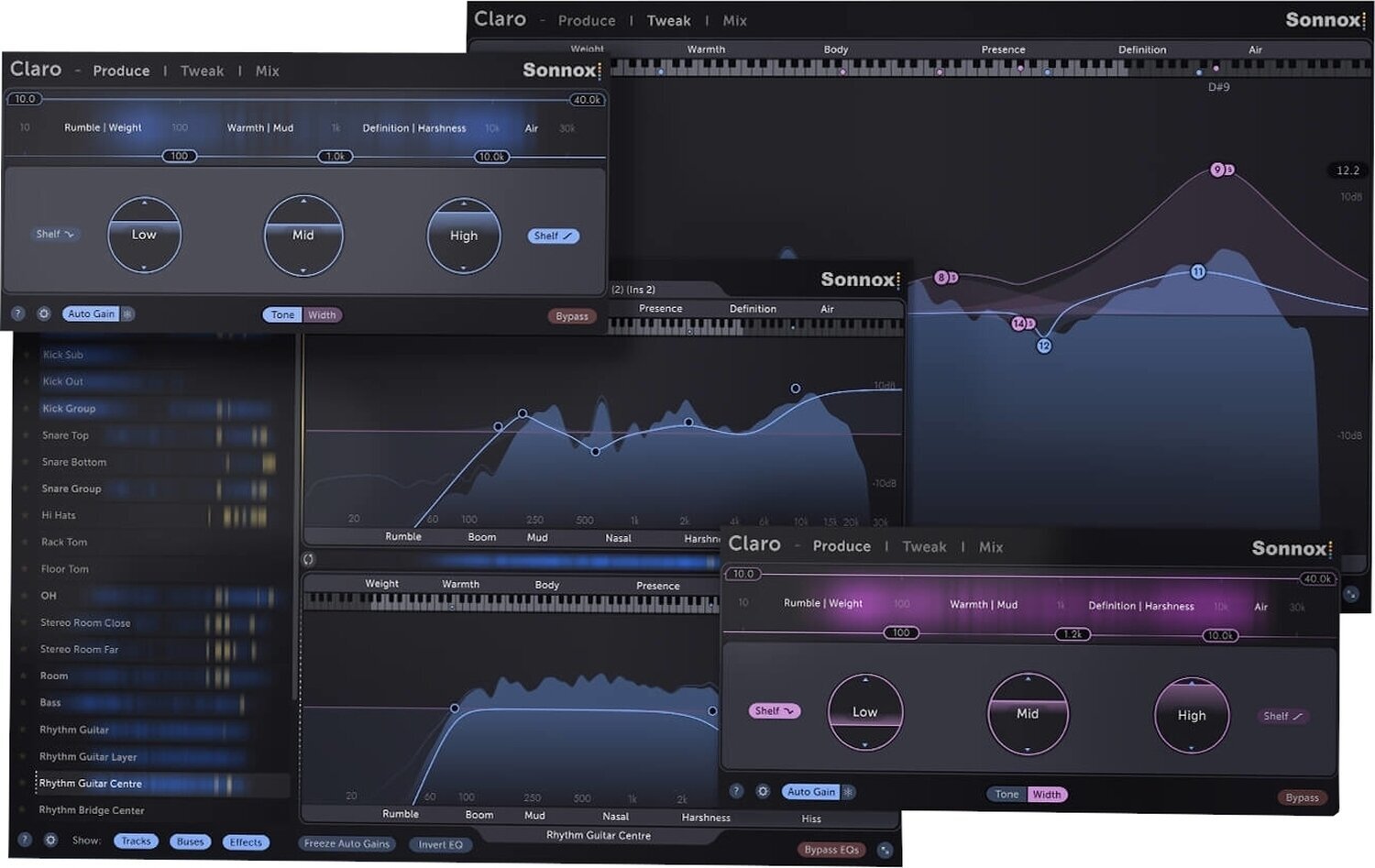Click Freeze Auto Gains in Mix window
The width and height of the screenshot is (1375, 868).
346,843
